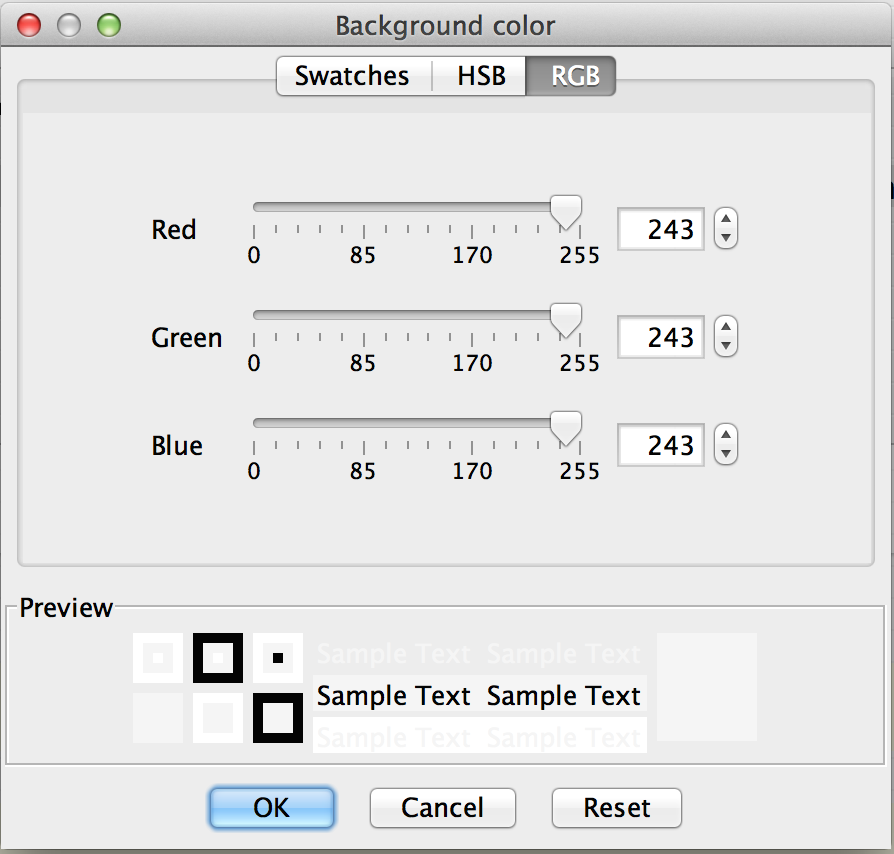Reset the color with Reset button
This screenshot has width=894, height=854.
click(617, 808)
